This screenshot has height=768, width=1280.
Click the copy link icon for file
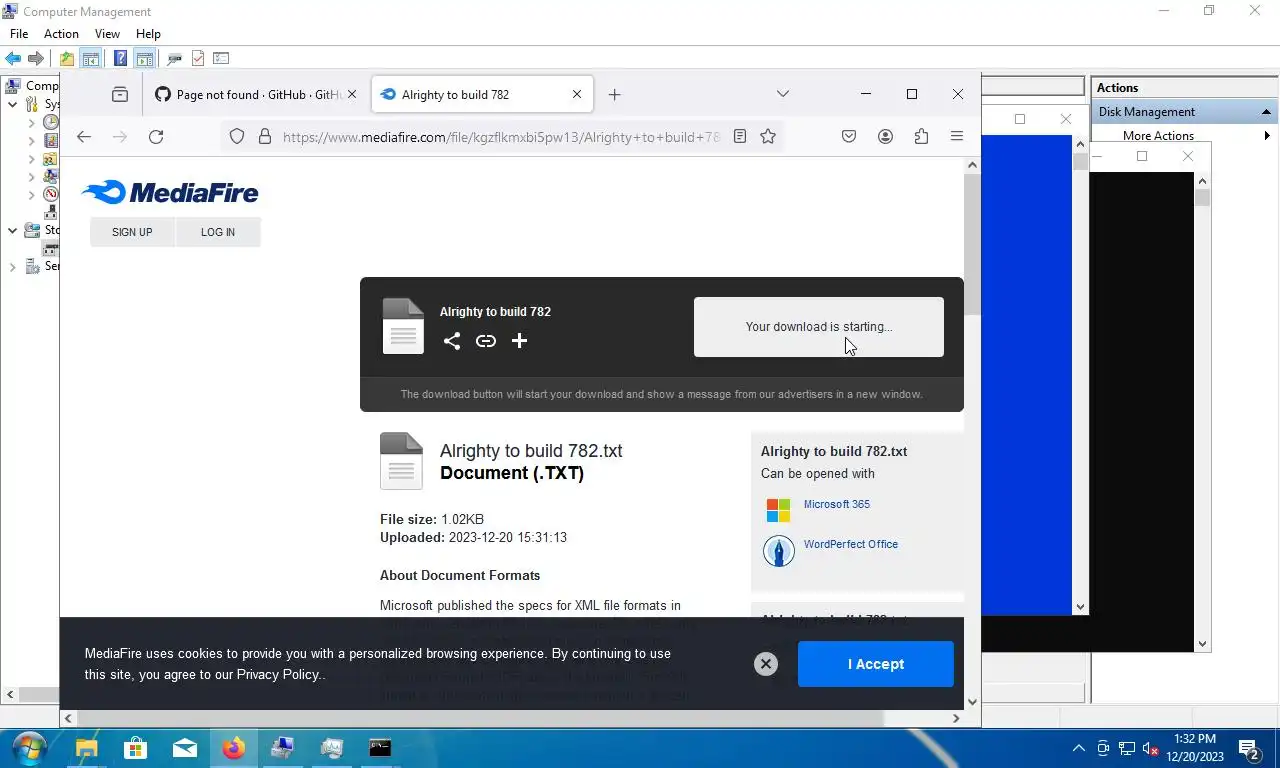point(486,341)
